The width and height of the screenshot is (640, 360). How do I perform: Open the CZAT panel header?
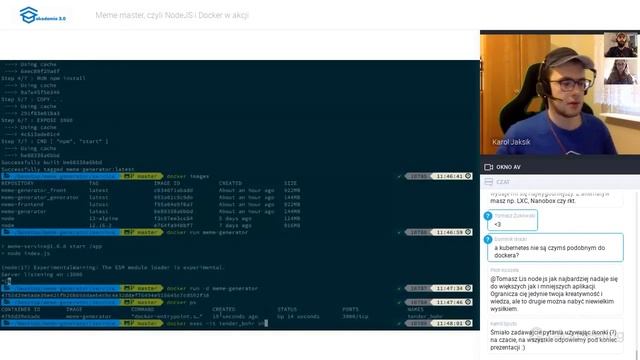click(x=560, y=182)
